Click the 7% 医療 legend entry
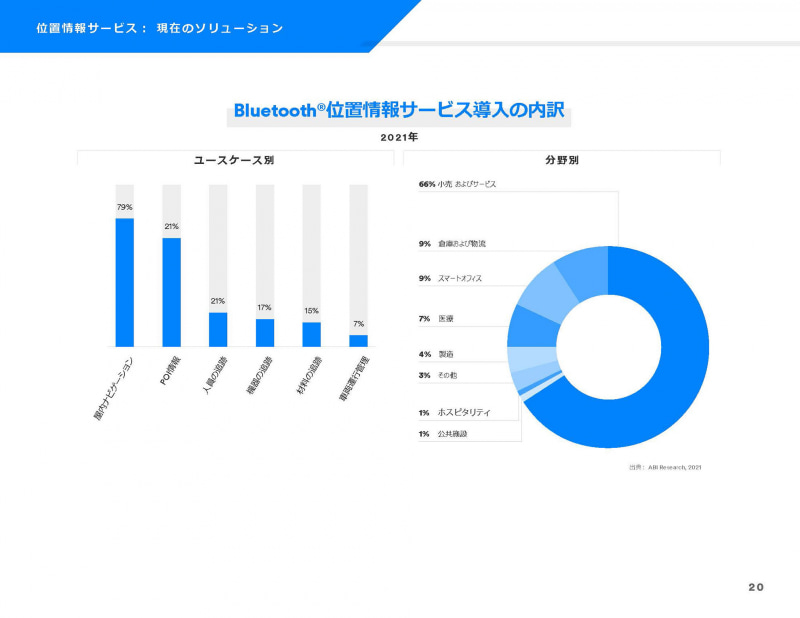The width and height of the screenshot is (800, 618). click(x=436, y=319)
